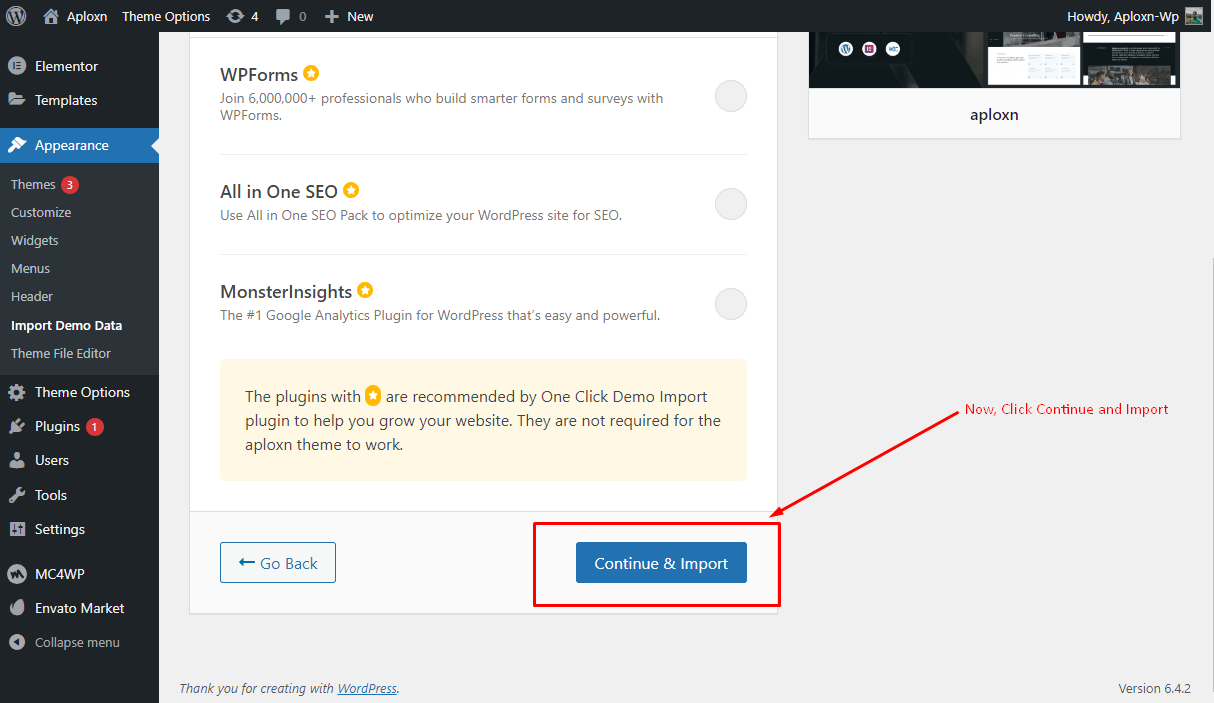Click the Plugins plug icon

pyautogui.click(x=17, y=426)
